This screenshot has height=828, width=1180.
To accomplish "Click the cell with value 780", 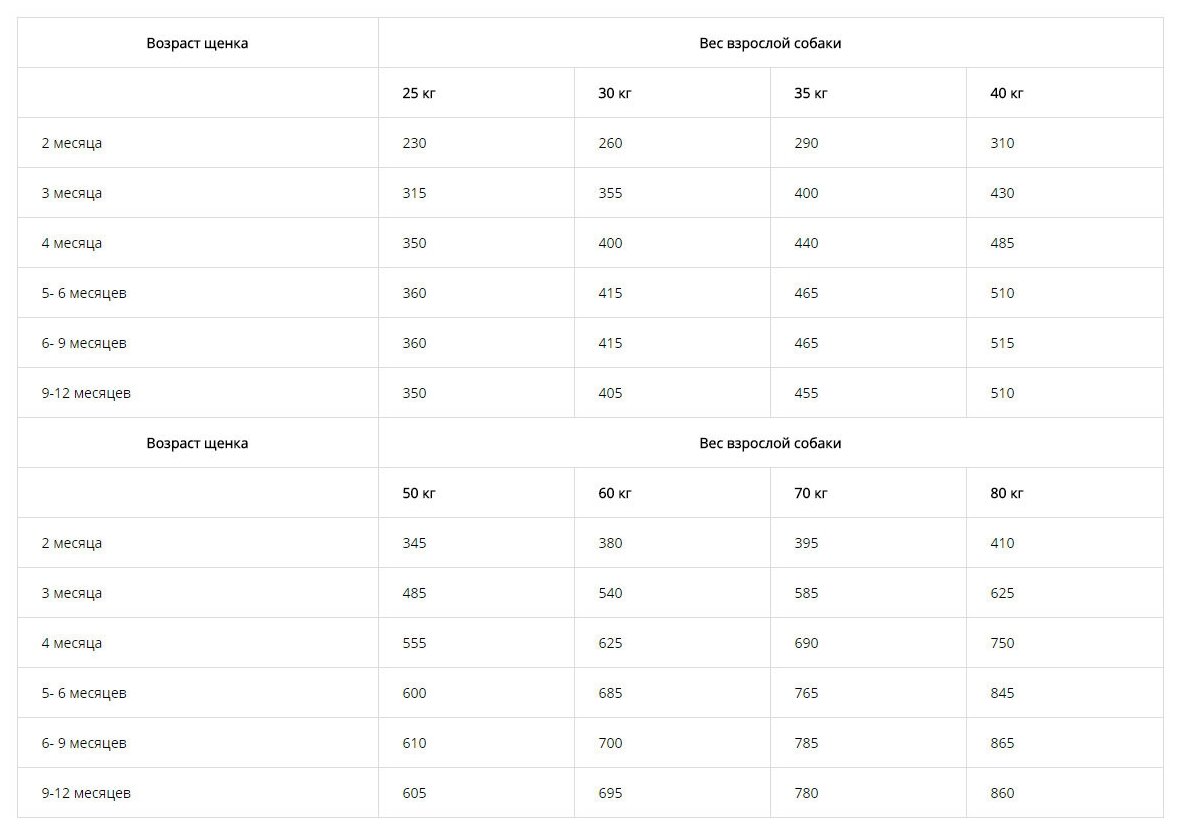I will (x=806, y=793).
